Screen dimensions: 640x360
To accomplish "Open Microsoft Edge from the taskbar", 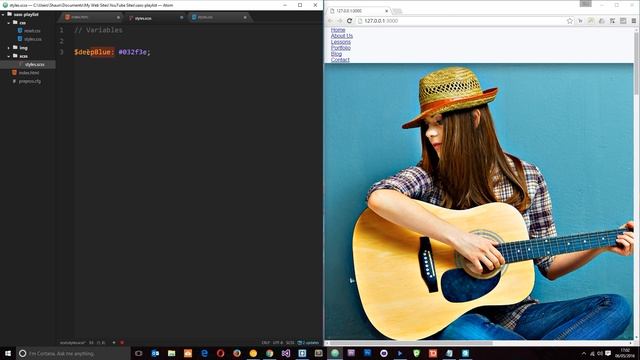I will pyautogui.click(x=204, y=353).
